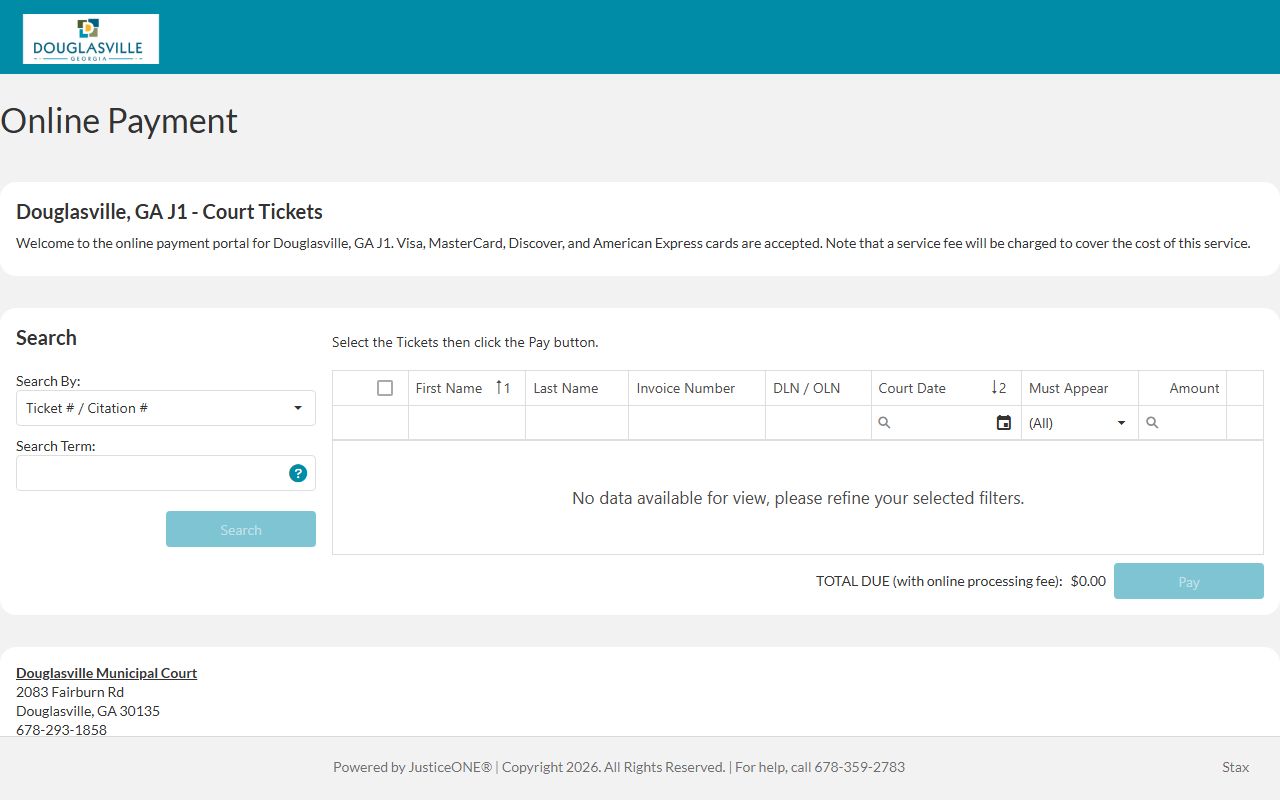Expand the Must Appear (All) filter

1079,423
